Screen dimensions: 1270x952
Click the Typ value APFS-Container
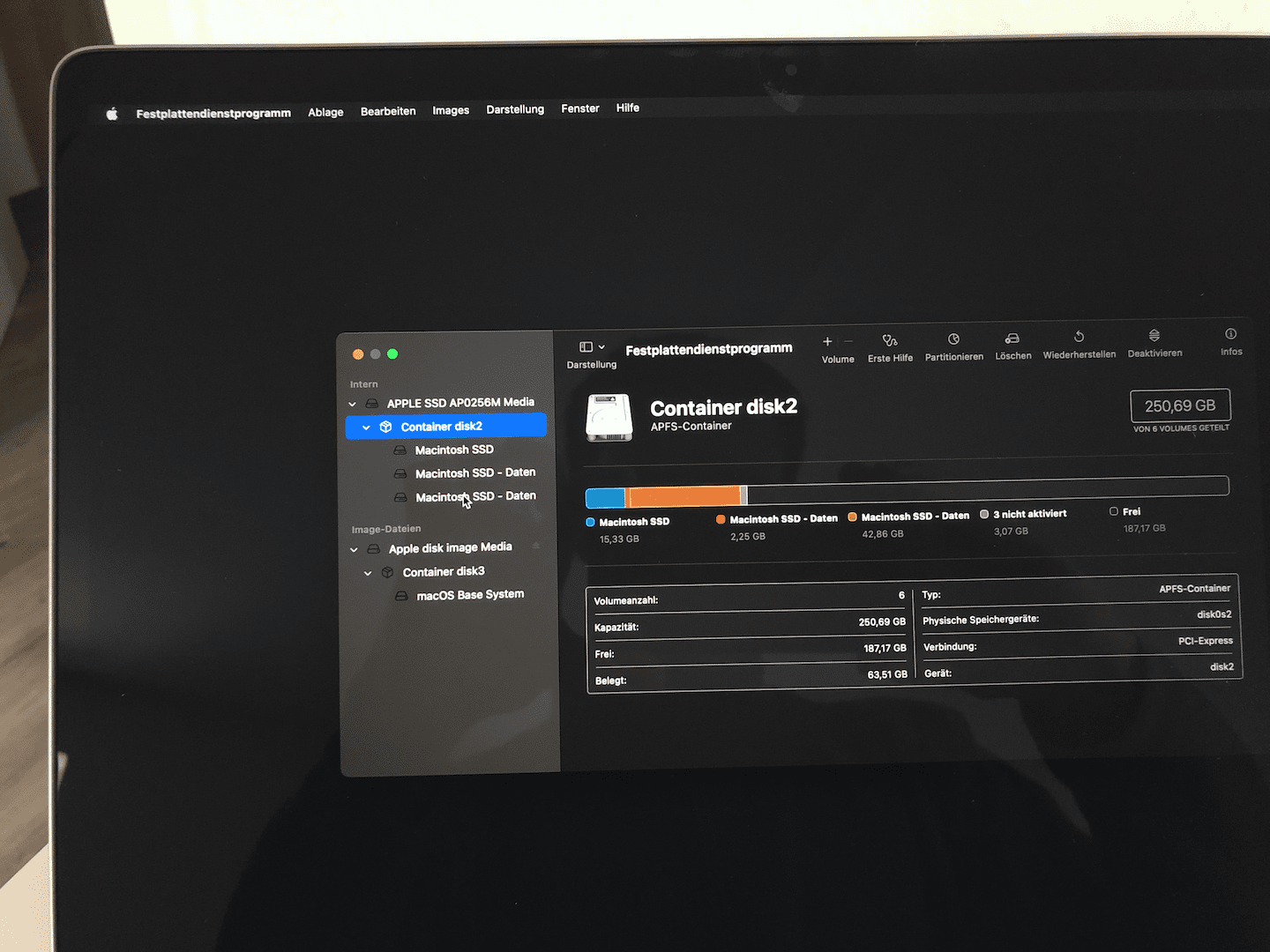pyautogui.click(x=1194, y=589)
